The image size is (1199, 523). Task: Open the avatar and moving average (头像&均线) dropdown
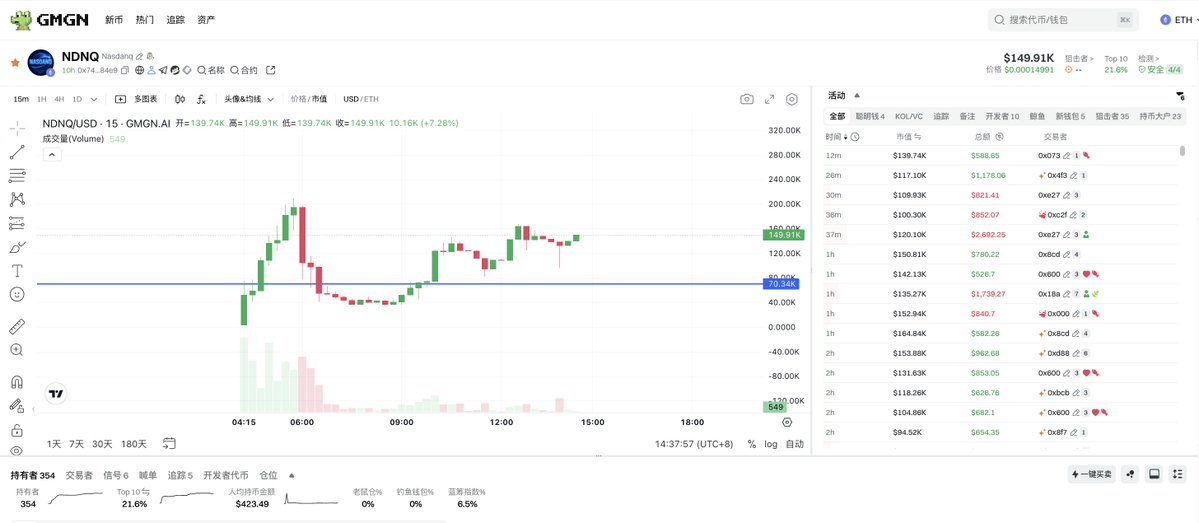[x=249, y=99]
